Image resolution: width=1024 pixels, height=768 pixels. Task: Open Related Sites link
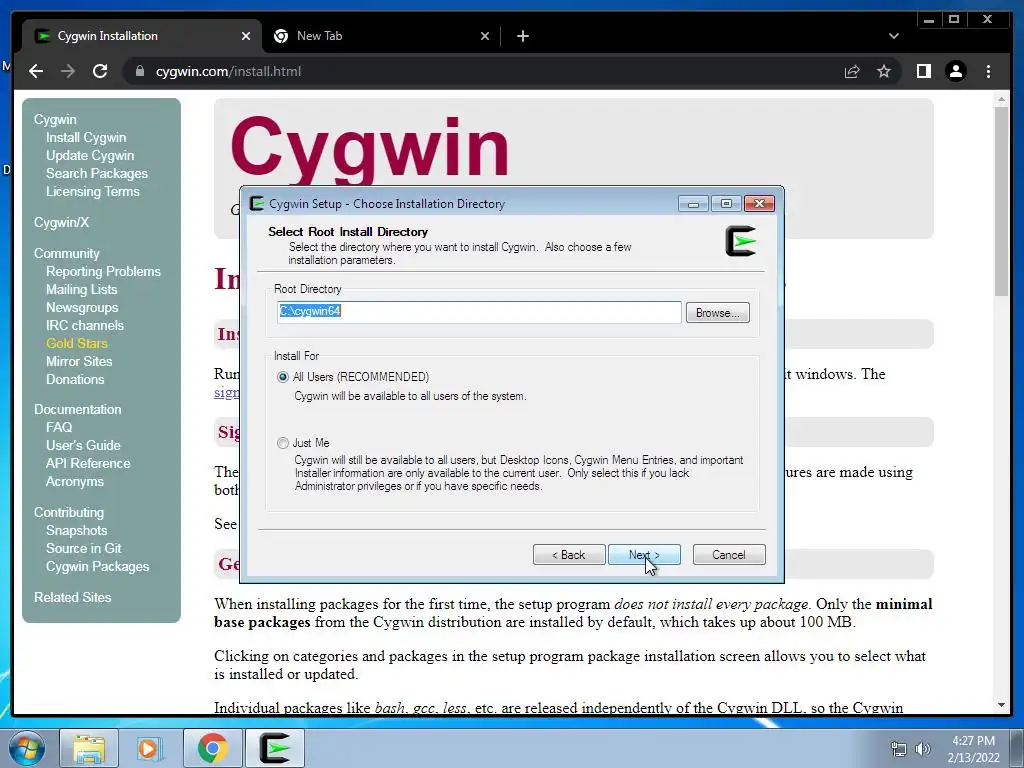click(72, 597)
